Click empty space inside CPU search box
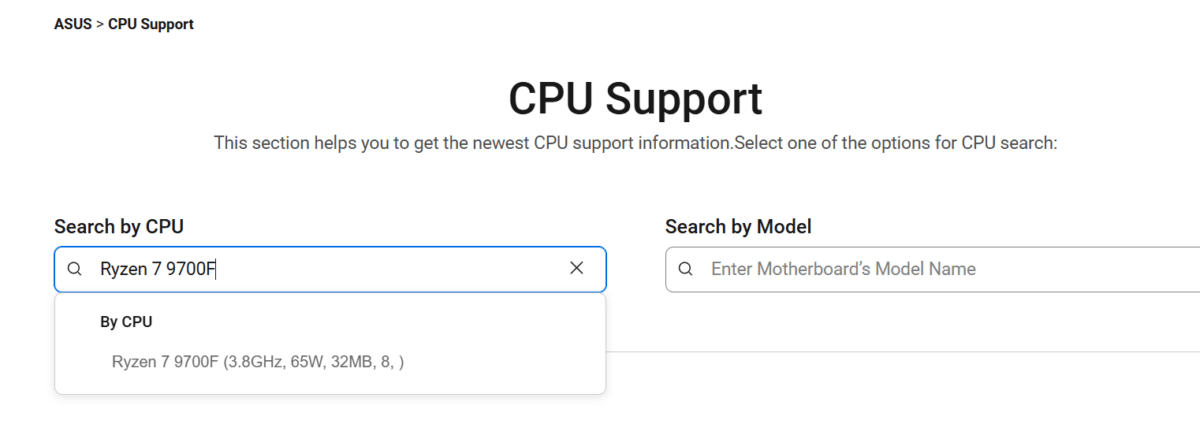This screenshot has width=1200, height=424. (390, 269)
